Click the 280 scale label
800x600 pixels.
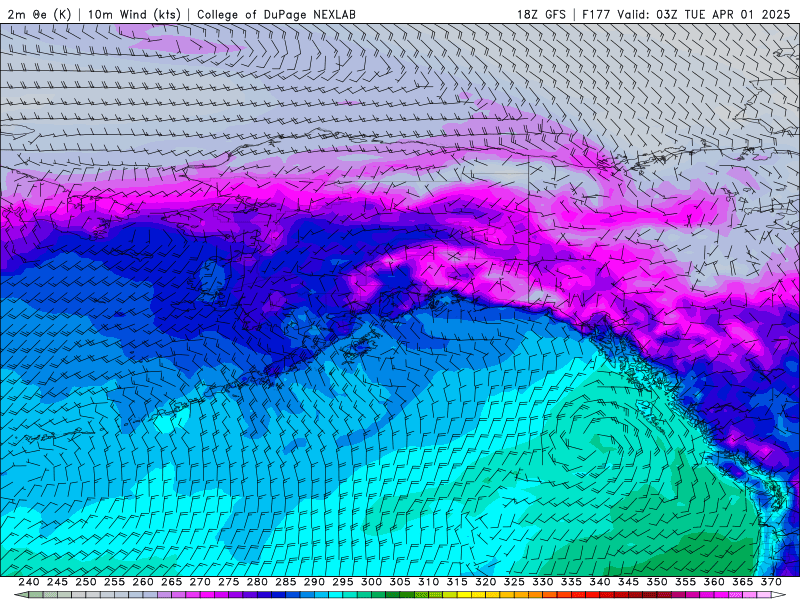point(257,582)
